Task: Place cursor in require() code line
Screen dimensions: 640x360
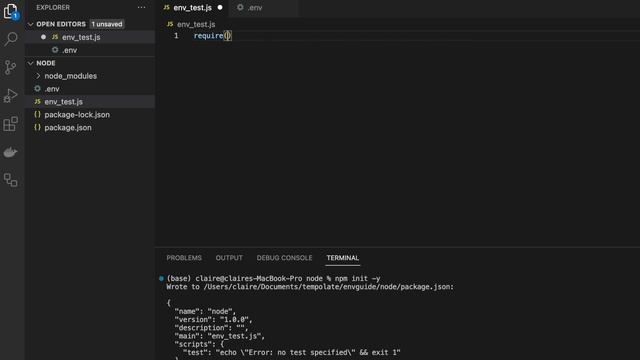Action: 212,36
